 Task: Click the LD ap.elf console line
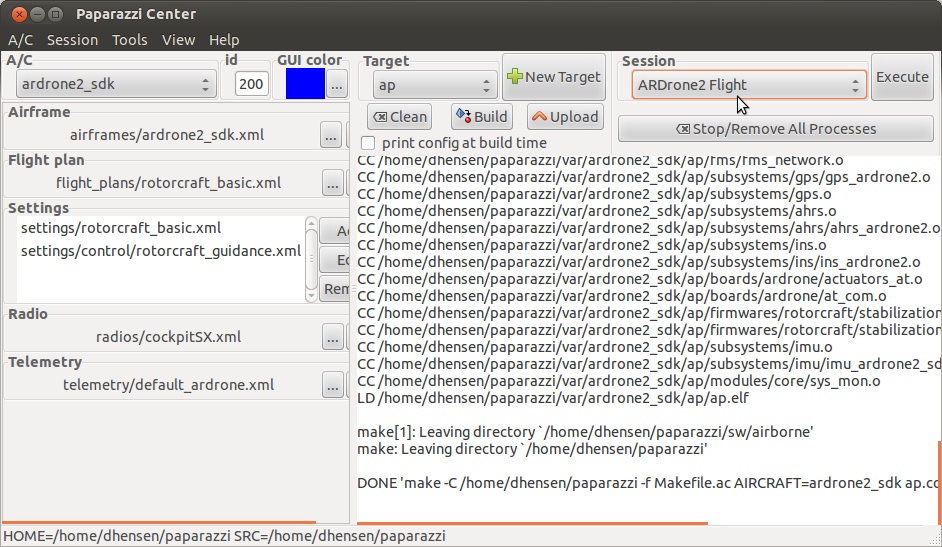click(x=553, y=398)
